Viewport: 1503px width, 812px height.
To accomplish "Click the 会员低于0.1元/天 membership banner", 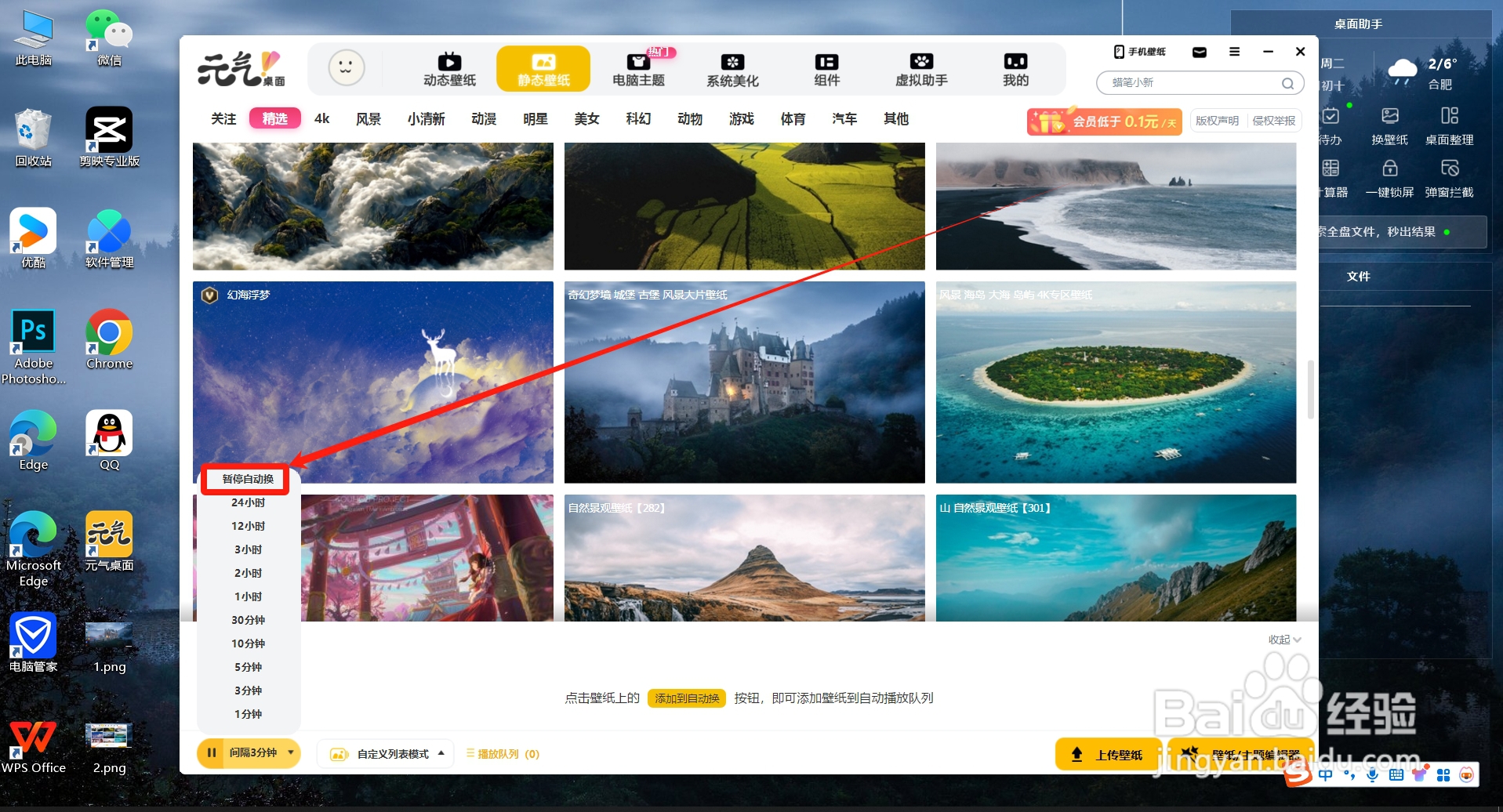I will tap(1105, 121).
